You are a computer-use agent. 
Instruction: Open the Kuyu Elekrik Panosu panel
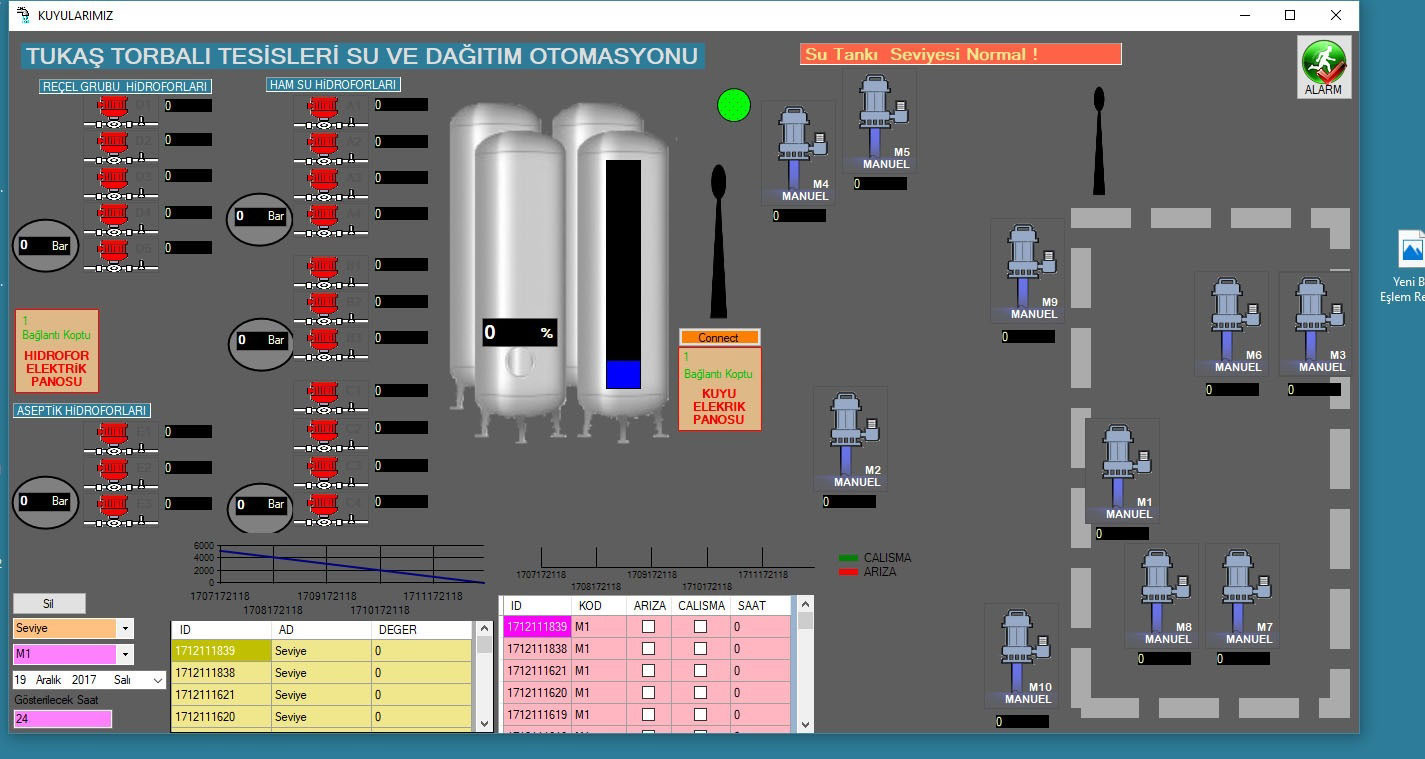pyautogui.click(x=720, y=389)
